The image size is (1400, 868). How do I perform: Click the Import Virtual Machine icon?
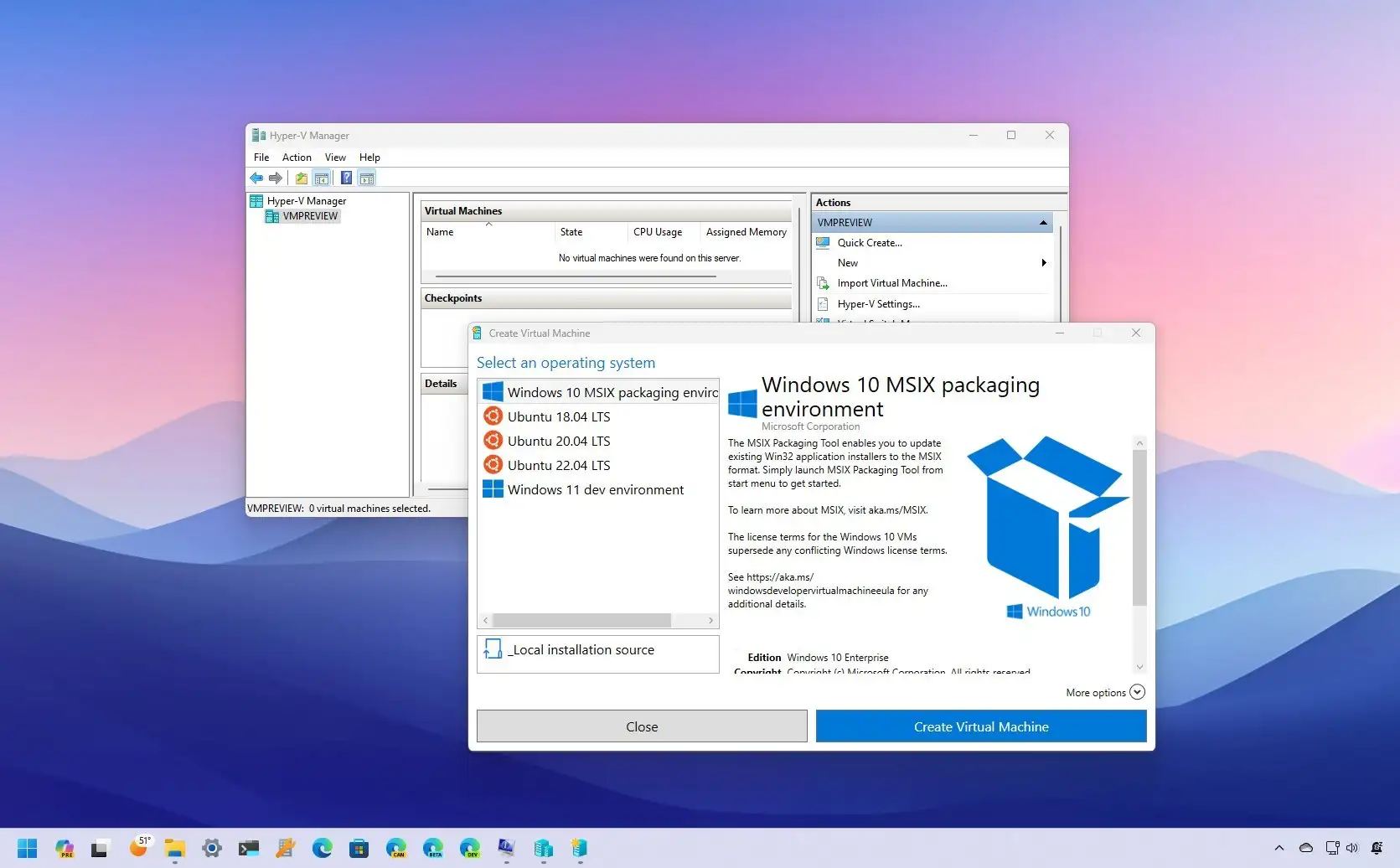(823, 283)
